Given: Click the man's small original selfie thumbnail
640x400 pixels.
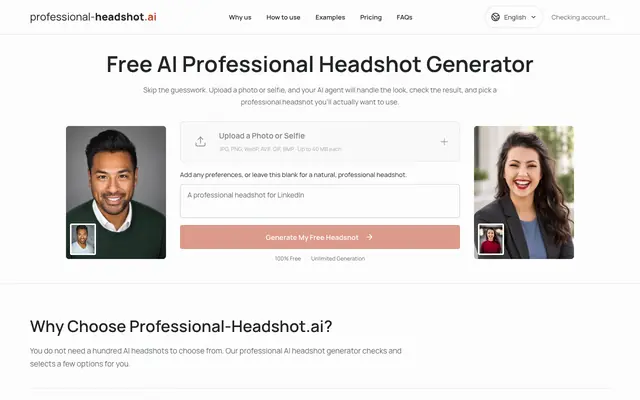Looking at the screenshot, I should (83, 239).
